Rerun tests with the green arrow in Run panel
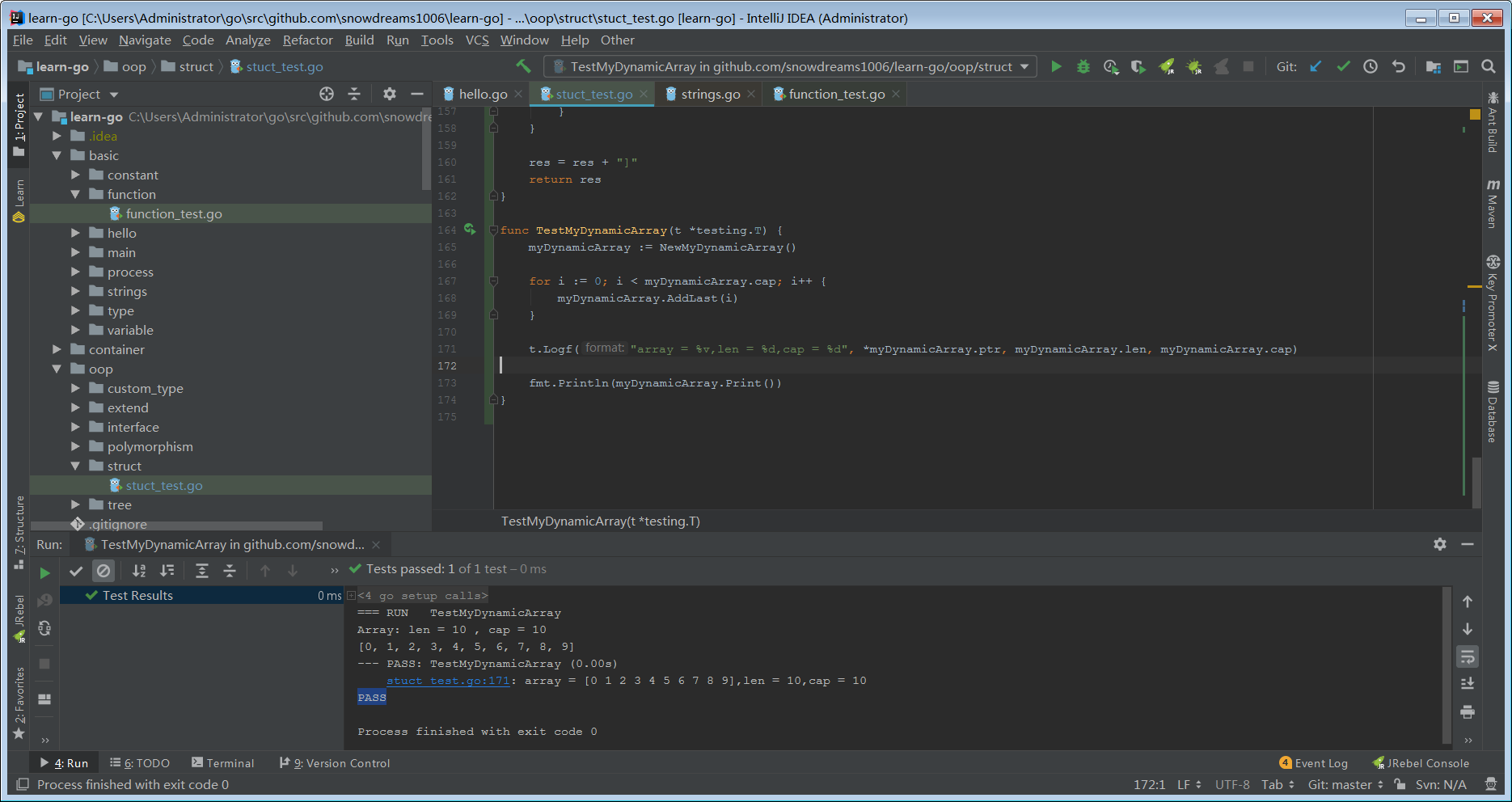This screenshot has height=802, width=1512. click(45, 572)
